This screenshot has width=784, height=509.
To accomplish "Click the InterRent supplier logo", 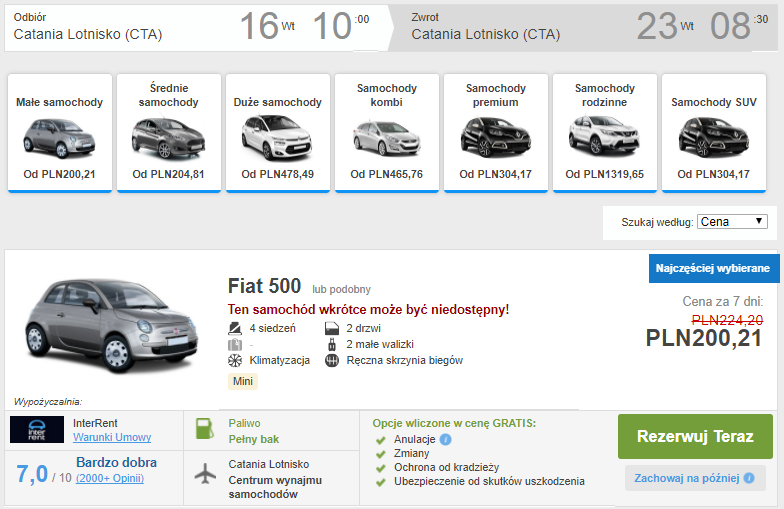I will coord(37,429).
